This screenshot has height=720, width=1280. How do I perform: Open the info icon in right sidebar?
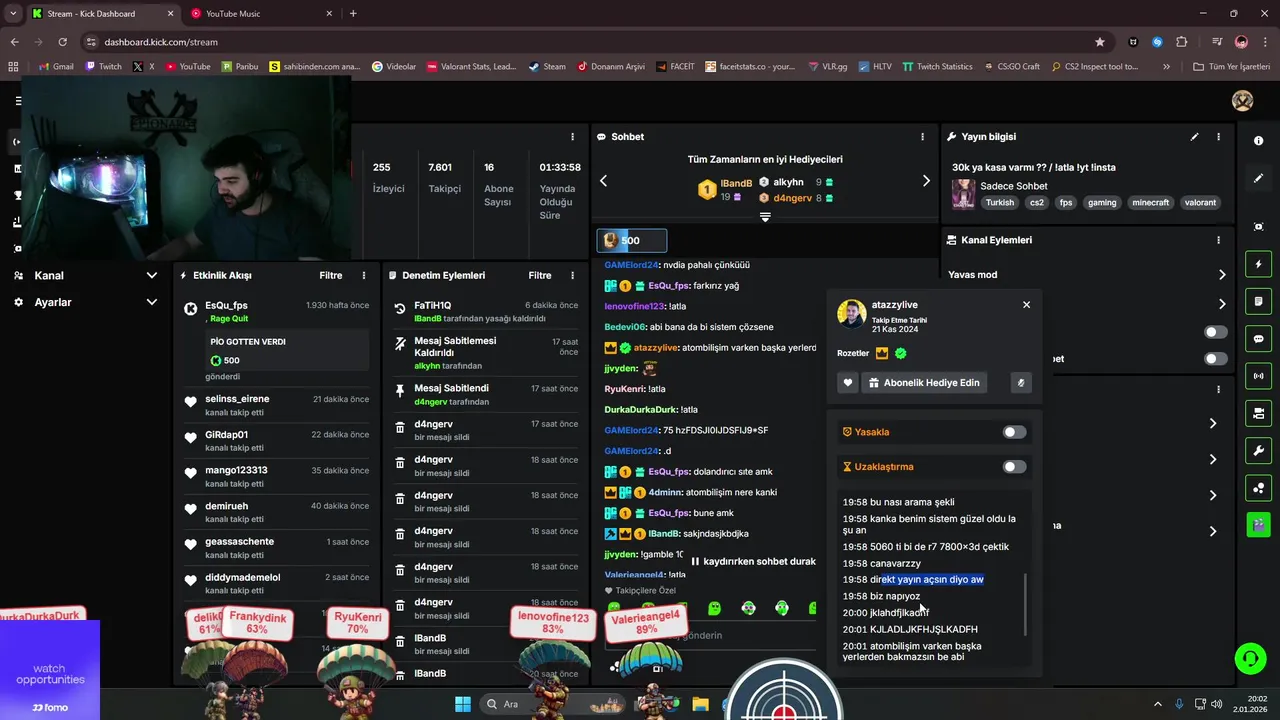pyautogui.click(x=1258, y=141)
